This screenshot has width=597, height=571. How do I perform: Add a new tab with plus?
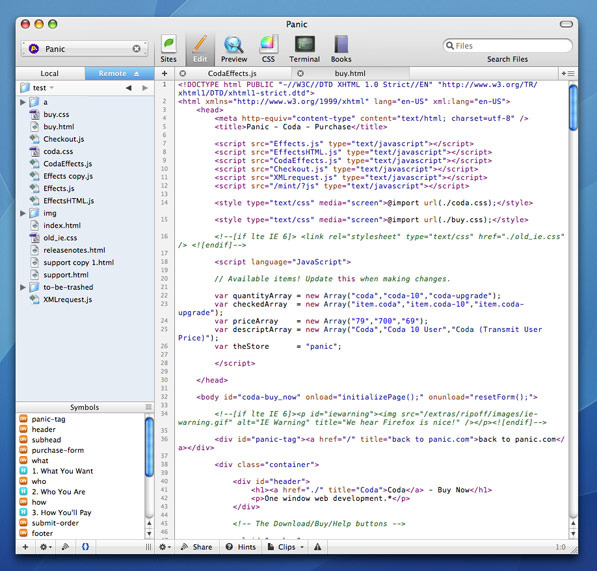[164, 73]
